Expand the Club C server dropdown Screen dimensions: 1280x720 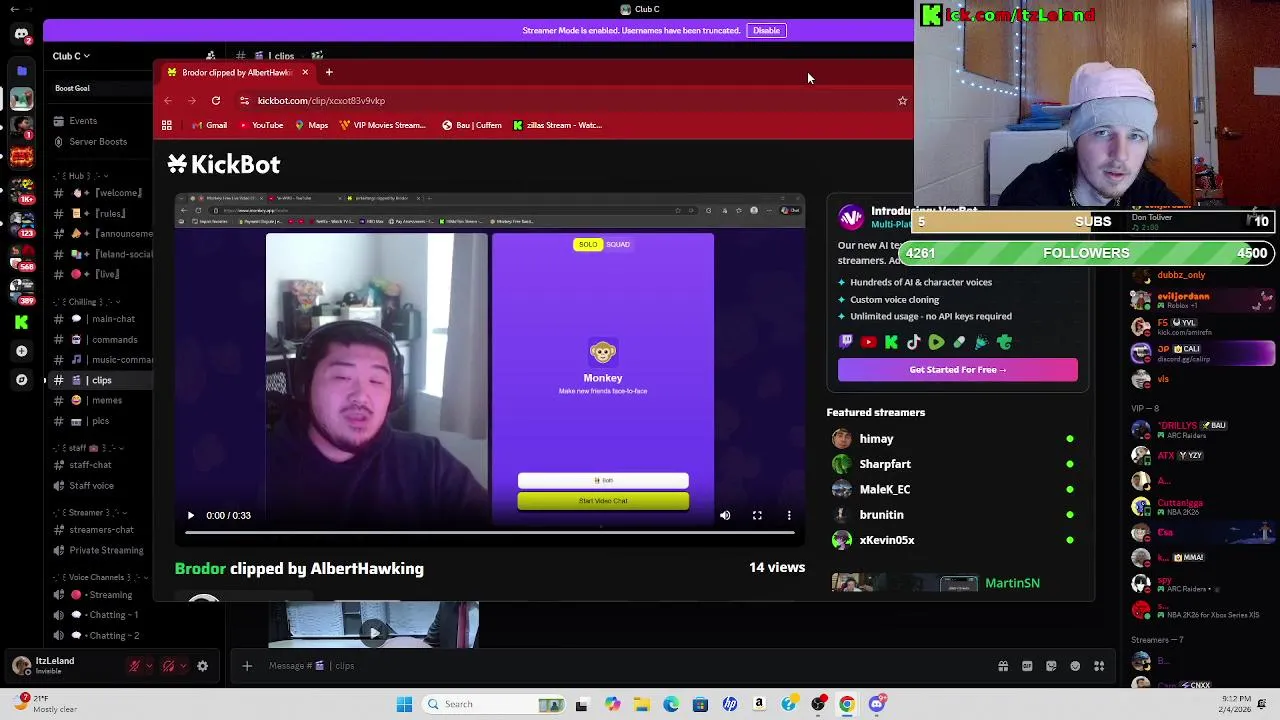[71, 56]
